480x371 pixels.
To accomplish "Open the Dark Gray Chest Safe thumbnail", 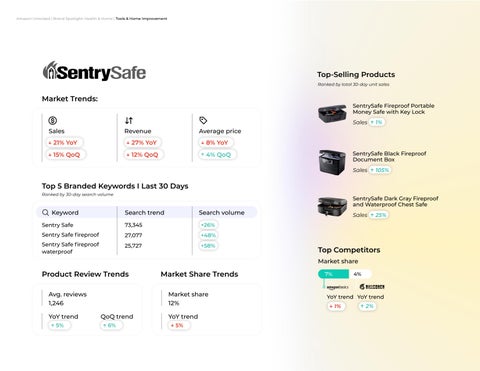I will coord(332,206).
